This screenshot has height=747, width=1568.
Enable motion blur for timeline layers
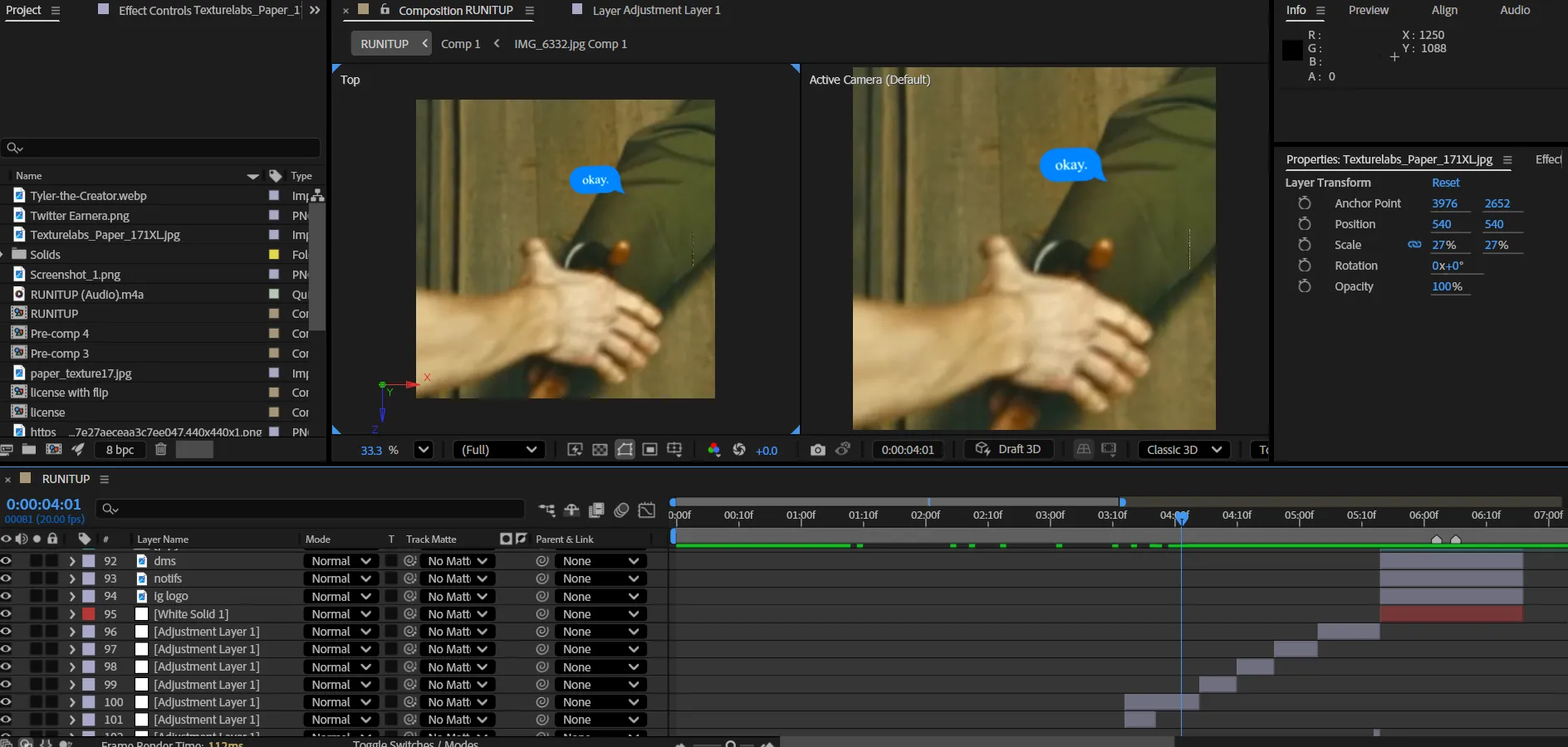(621, 510)
